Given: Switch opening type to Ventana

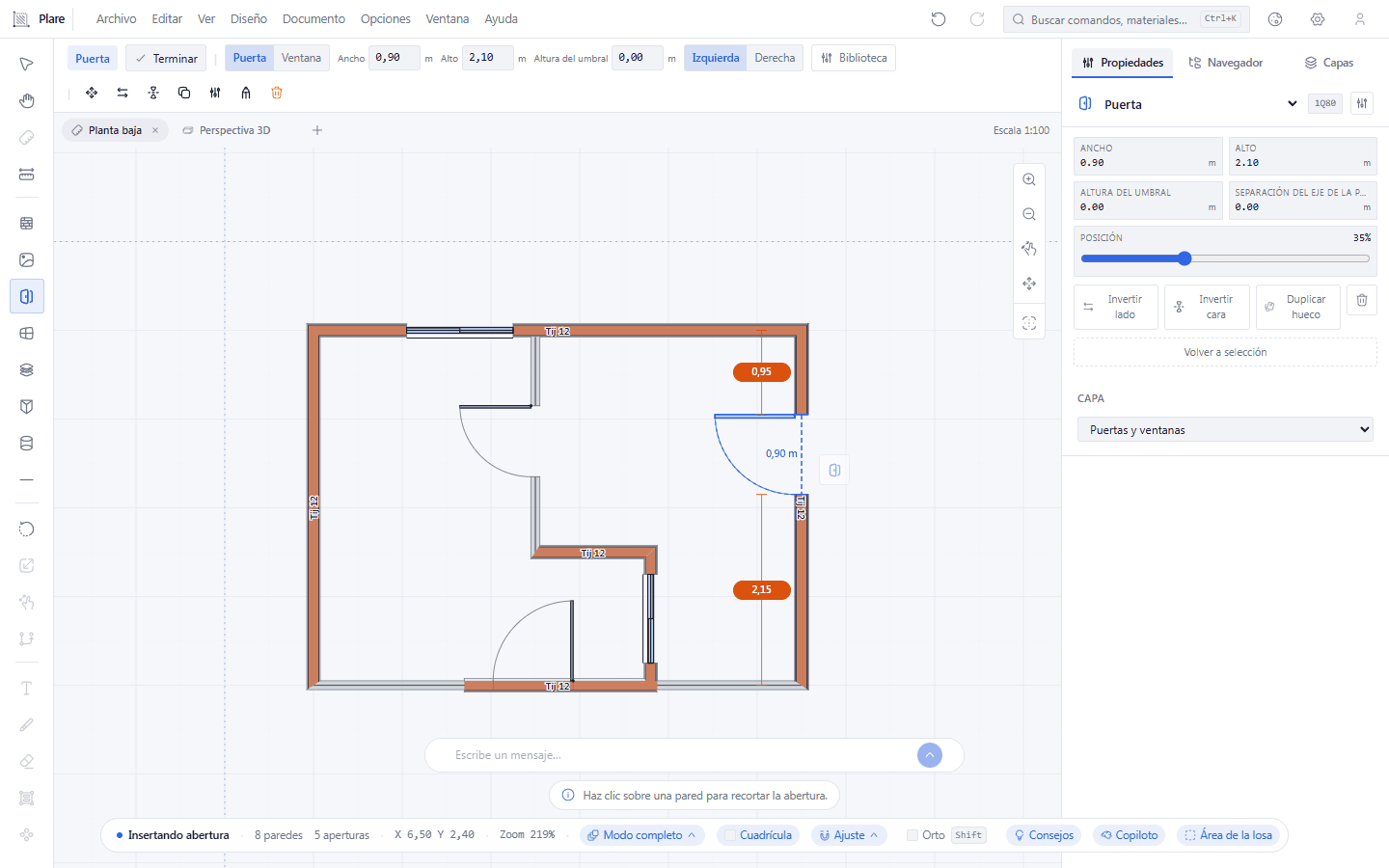Looking at the screenshot, I should click(301, 58).
